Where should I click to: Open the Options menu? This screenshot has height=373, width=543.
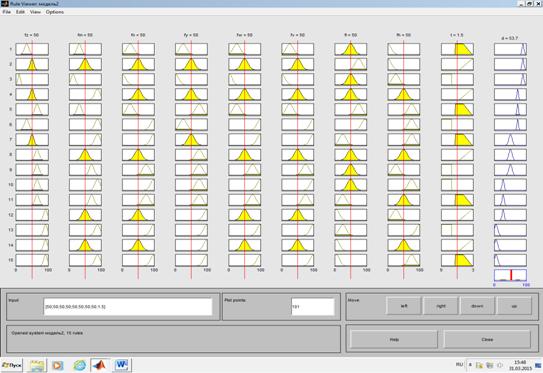coord(55,12)
